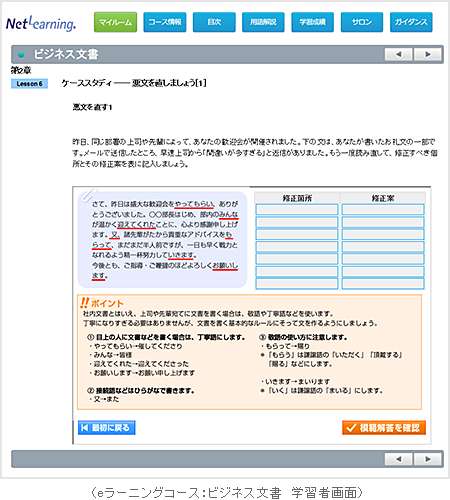This screenshot has height=500, width=450.
Task: Open the コース情報 tab
Action: pyautogui.click(x=165, y=22)
